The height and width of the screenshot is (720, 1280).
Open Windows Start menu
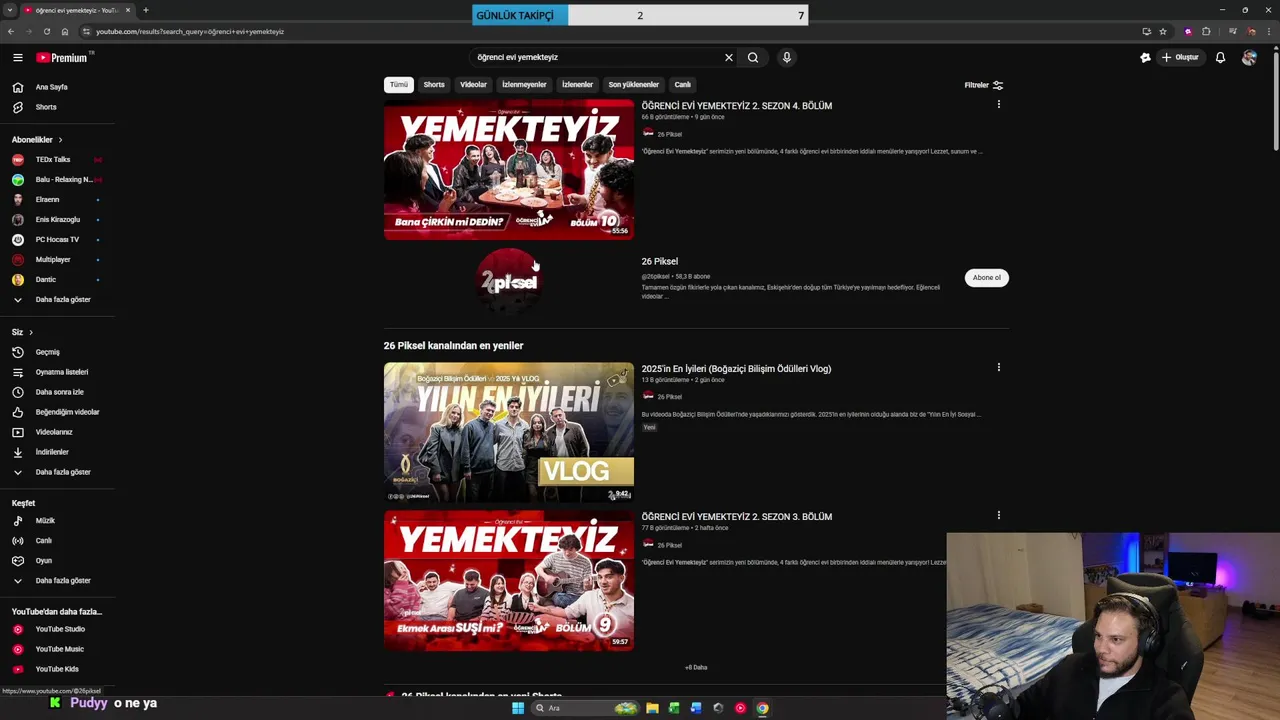point(518,708)
